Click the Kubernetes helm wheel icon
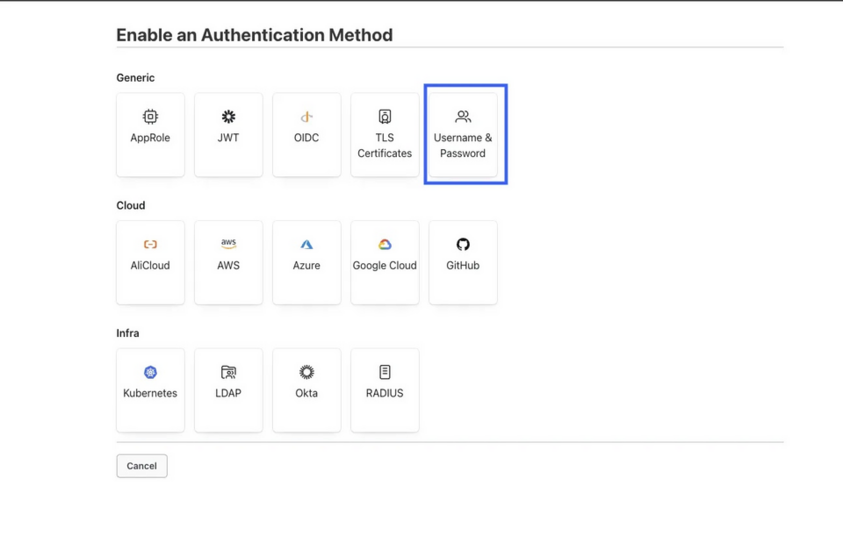 click(x=150, y=373)
